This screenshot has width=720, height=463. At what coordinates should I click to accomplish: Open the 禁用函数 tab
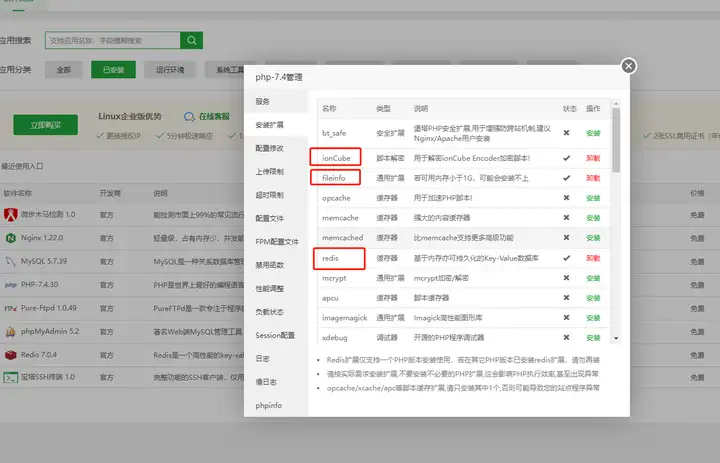(x=276, y=265)
